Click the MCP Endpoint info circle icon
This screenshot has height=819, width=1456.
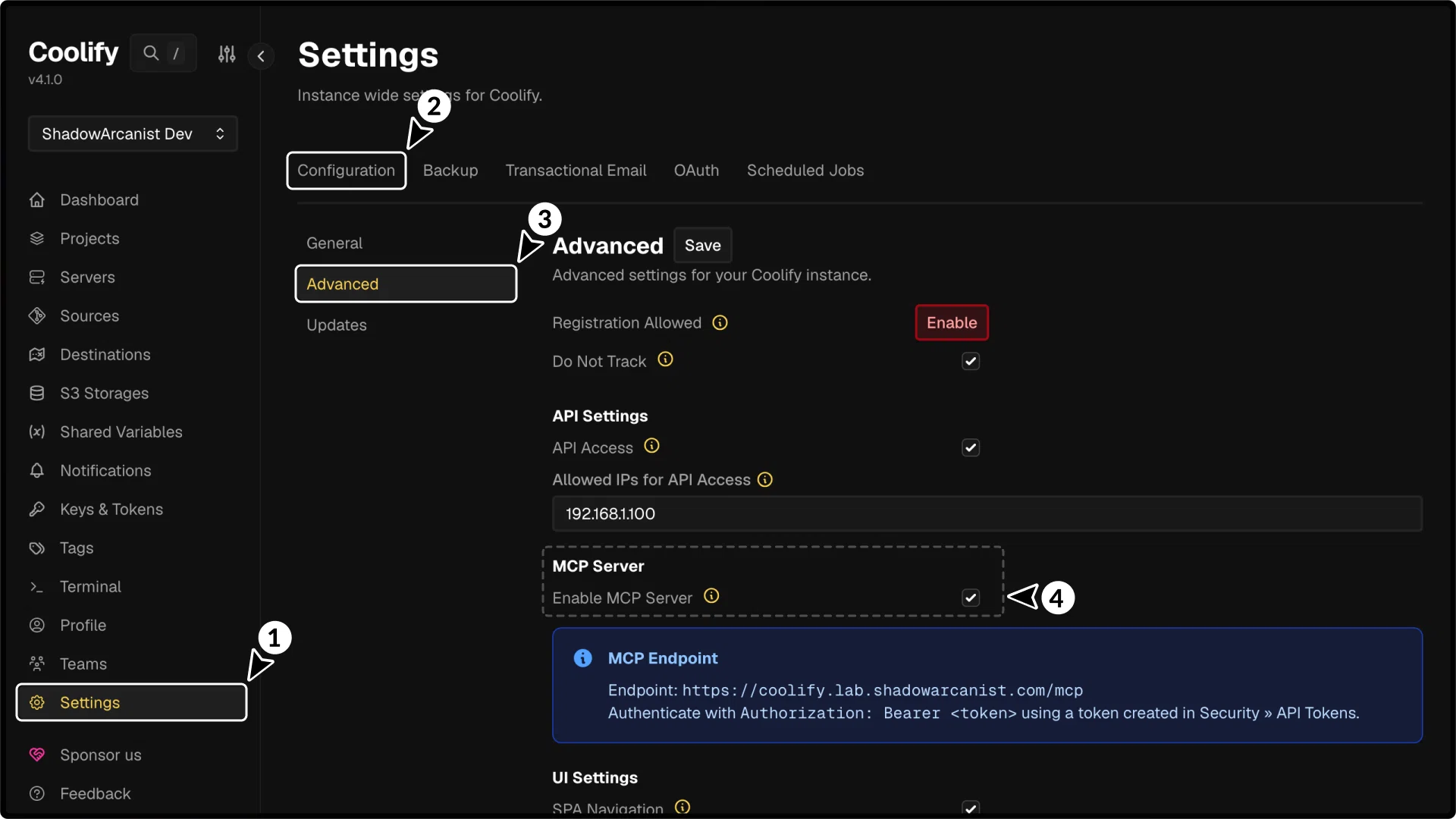582,658
